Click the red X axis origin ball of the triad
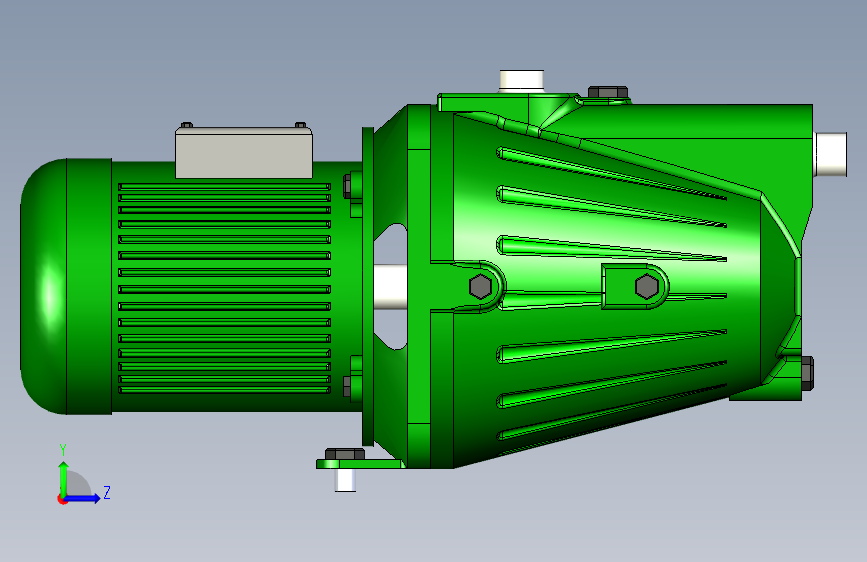 click(62, 499)
